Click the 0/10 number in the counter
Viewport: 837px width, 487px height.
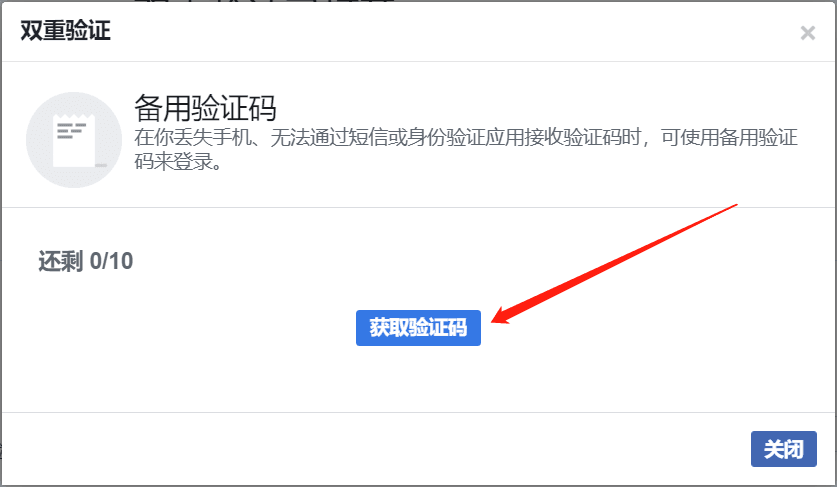click(x=112, y=261)
